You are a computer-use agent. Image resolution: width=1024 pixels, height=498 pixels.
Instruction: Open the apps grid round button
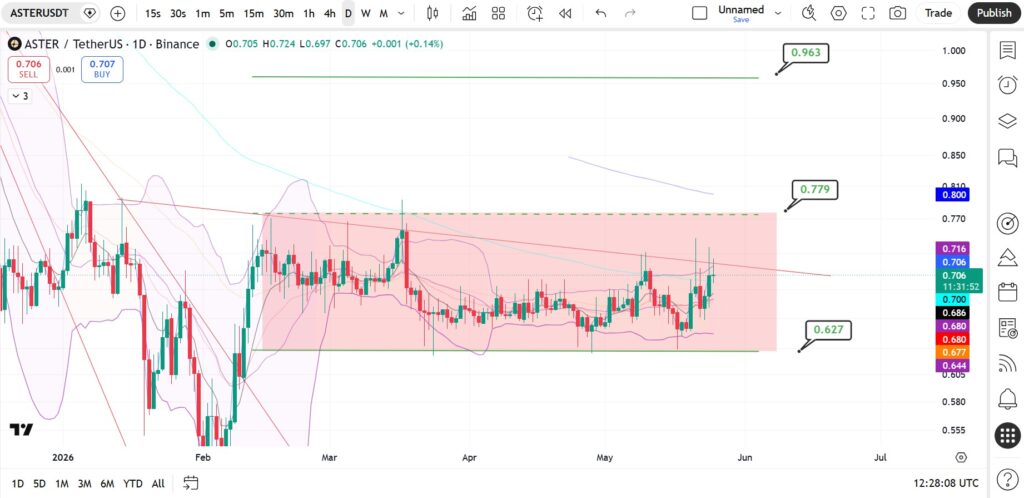coord(1007,435)
